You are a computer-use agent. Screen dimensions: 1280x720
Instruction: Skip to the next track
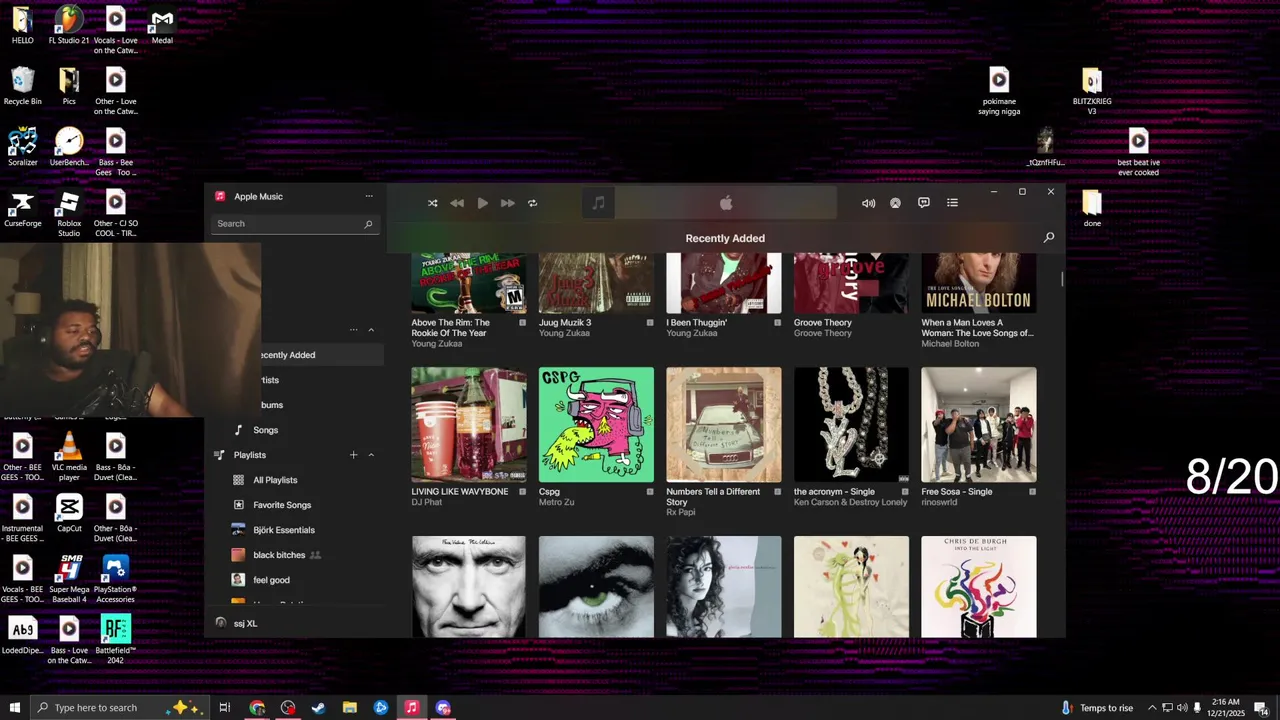pos(507,203)
